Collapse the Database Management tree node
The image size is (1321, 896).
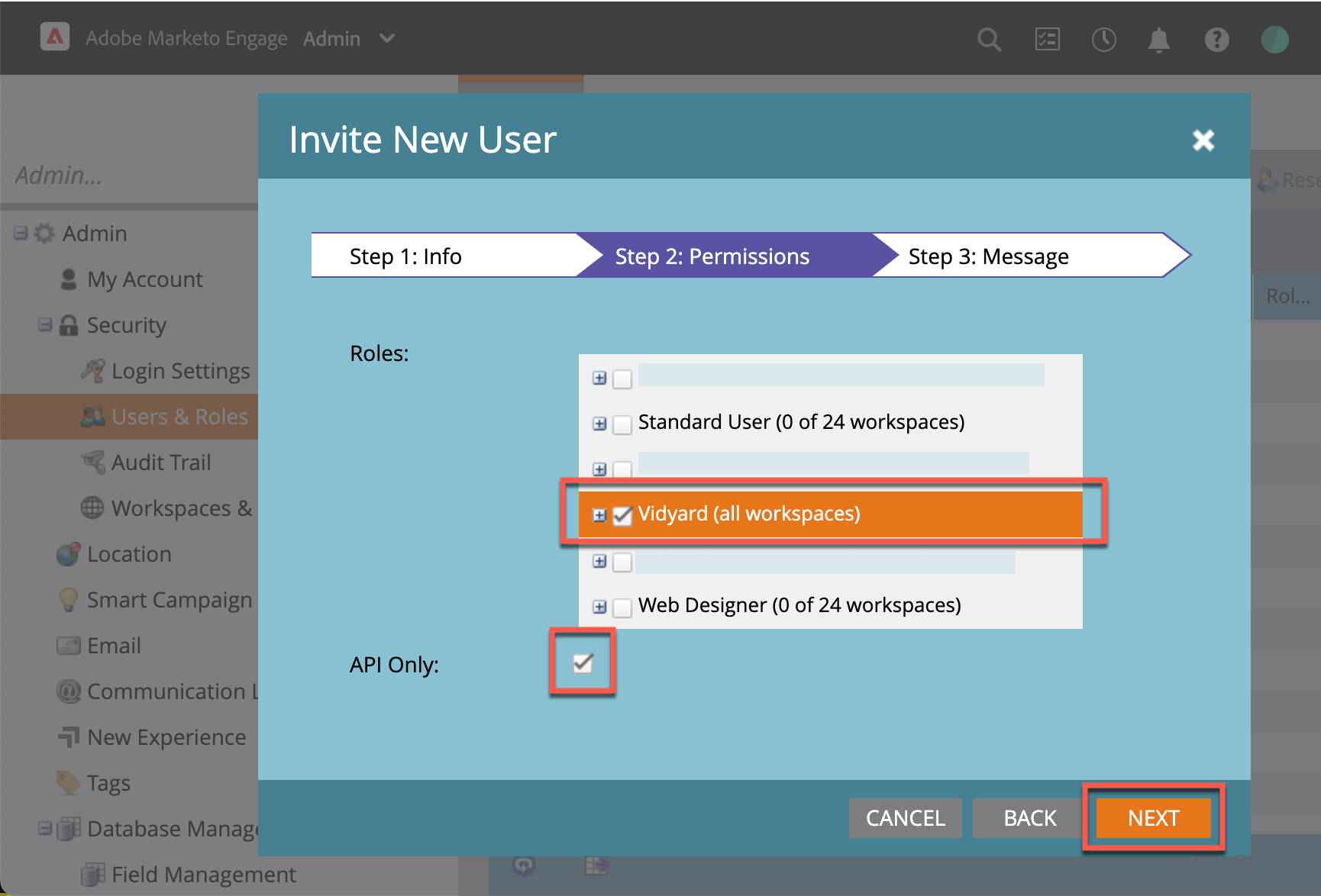[45, 828]
